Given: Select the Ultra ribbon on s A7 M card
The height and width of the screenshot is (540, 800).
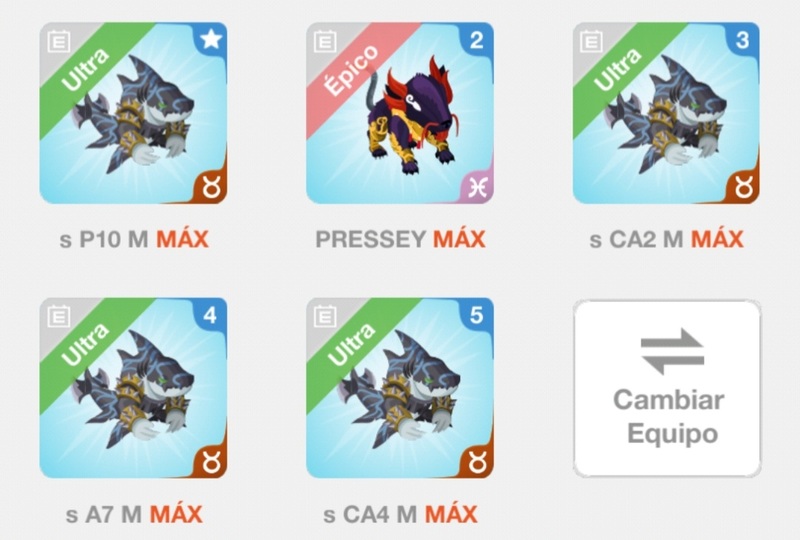Looking at the screenshot, I should (x=87, y=346).
